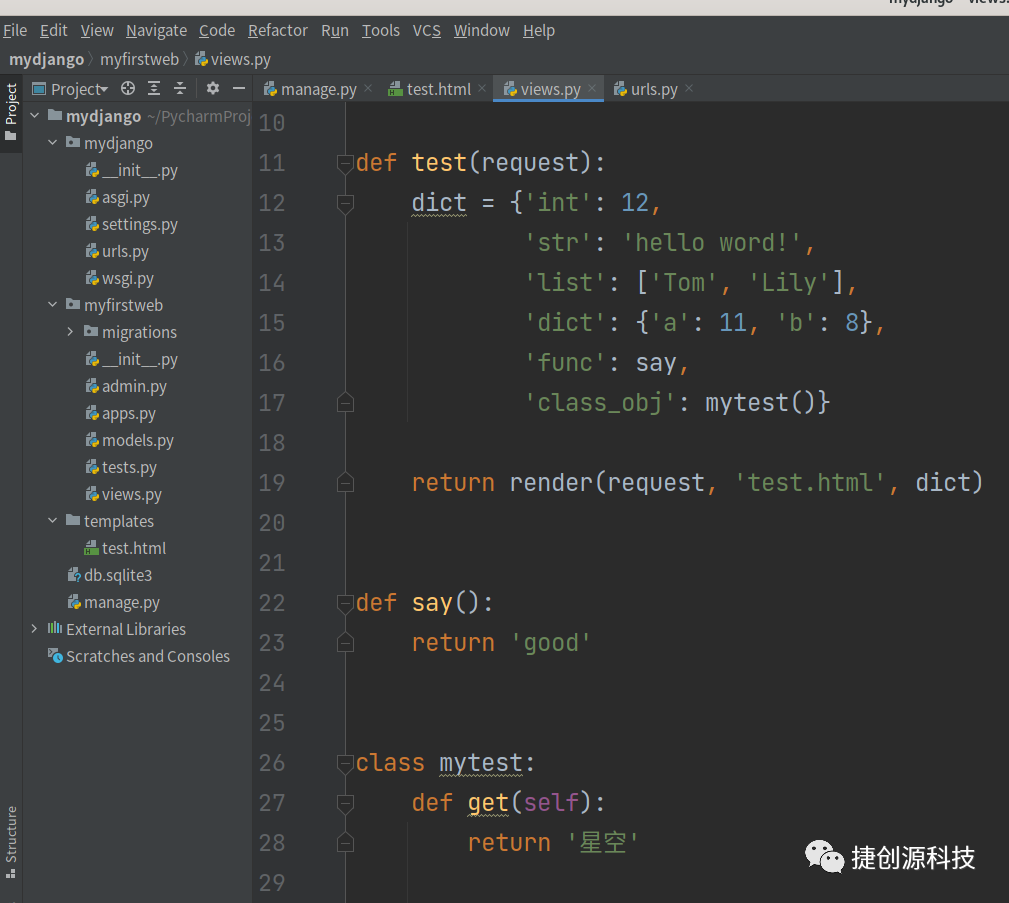Collapse the templates folder
This screenshot has width=1009, height=903.
pyautogui.click(x=53, y=520)
